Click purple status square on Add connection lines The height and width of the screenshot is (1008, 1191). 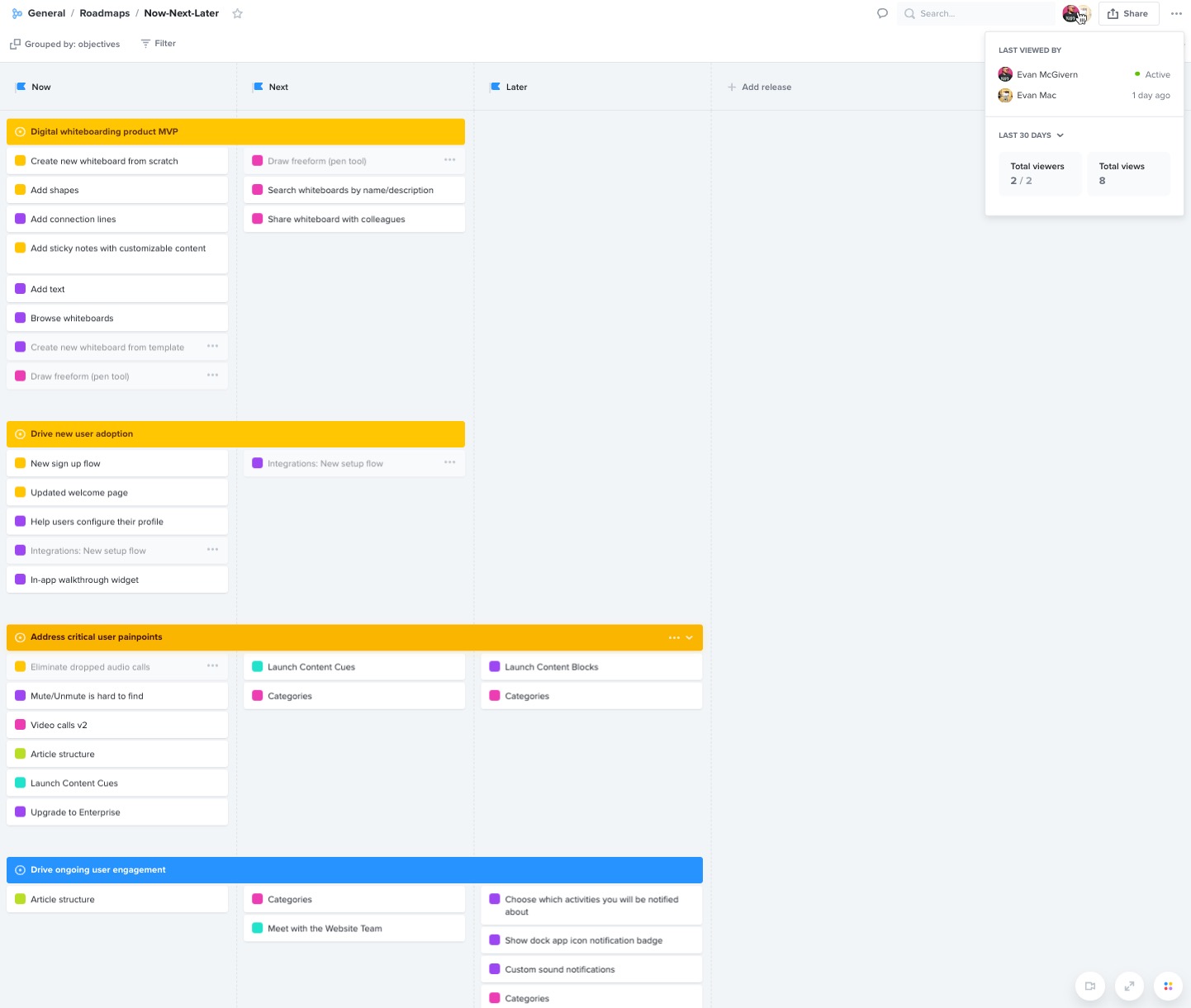point(21,219)
